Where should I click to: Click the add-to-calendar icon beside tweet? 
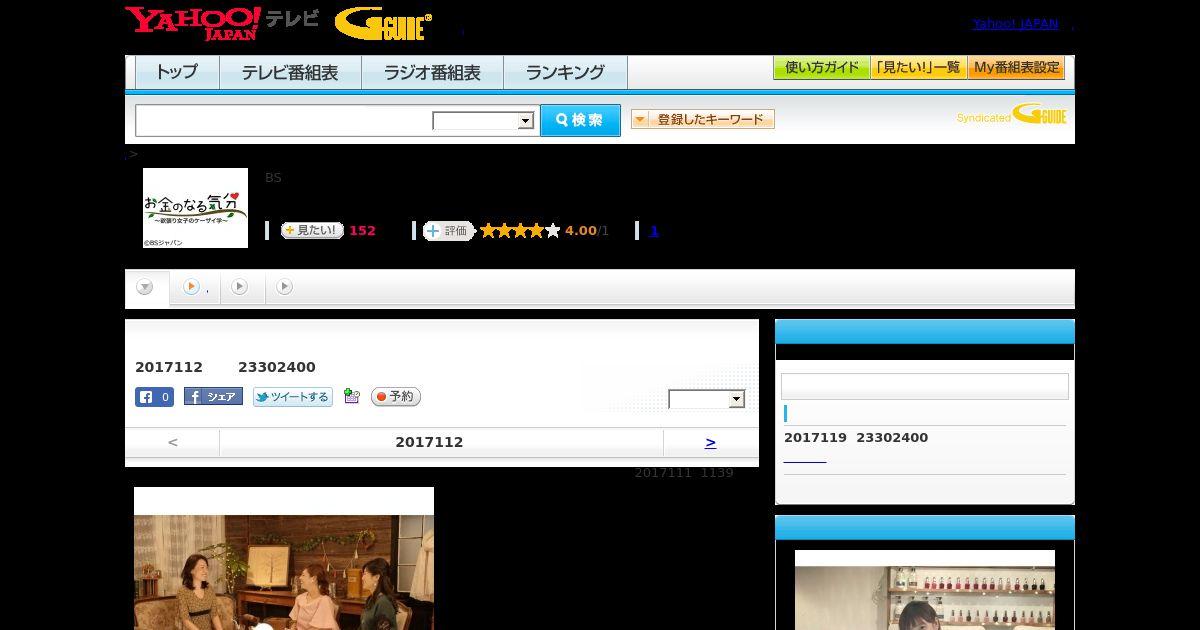coord(351,396)
